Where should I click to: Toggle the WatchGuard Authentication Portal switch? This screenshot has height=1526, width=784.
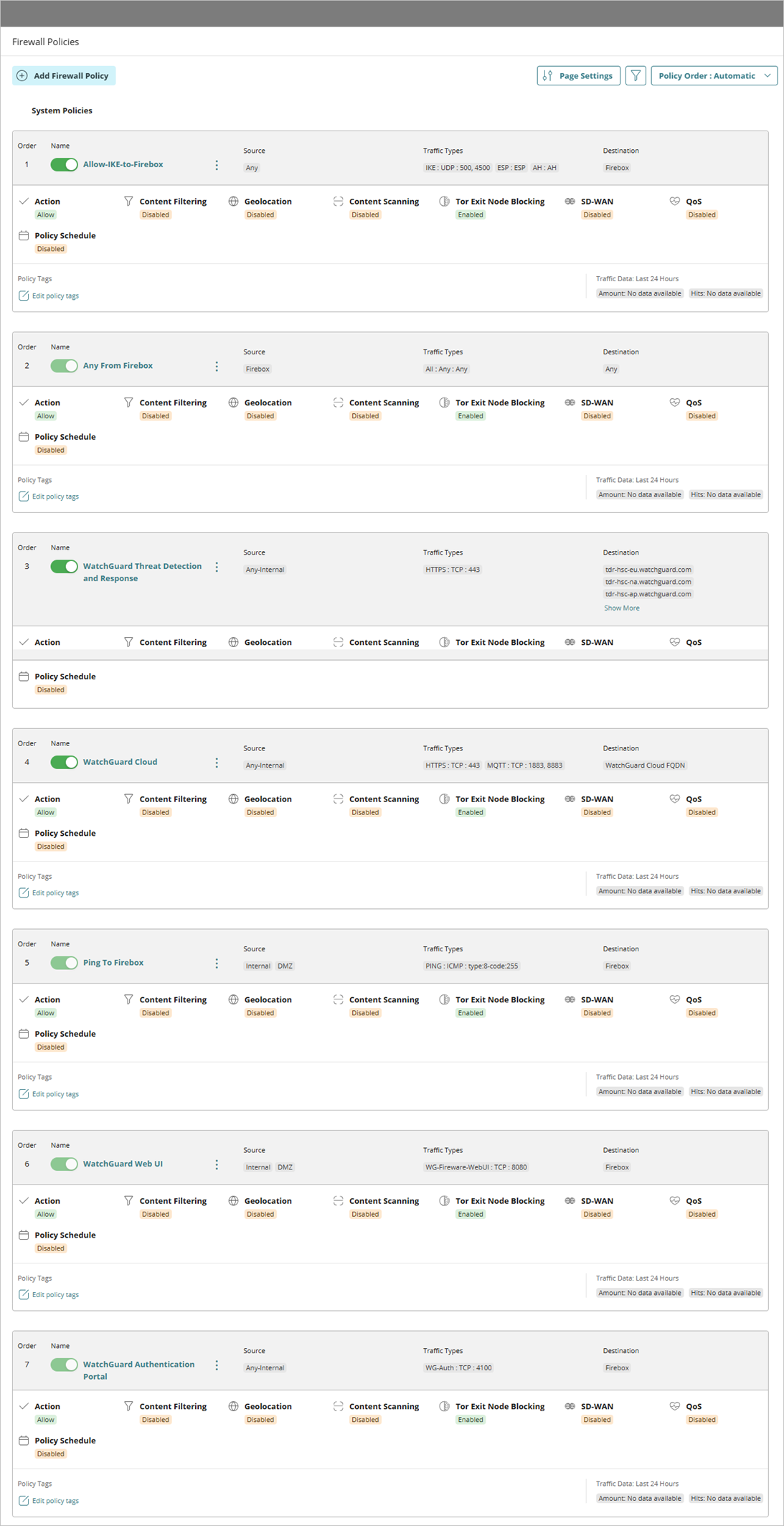pyautogui.click(x=64, y=1365)
